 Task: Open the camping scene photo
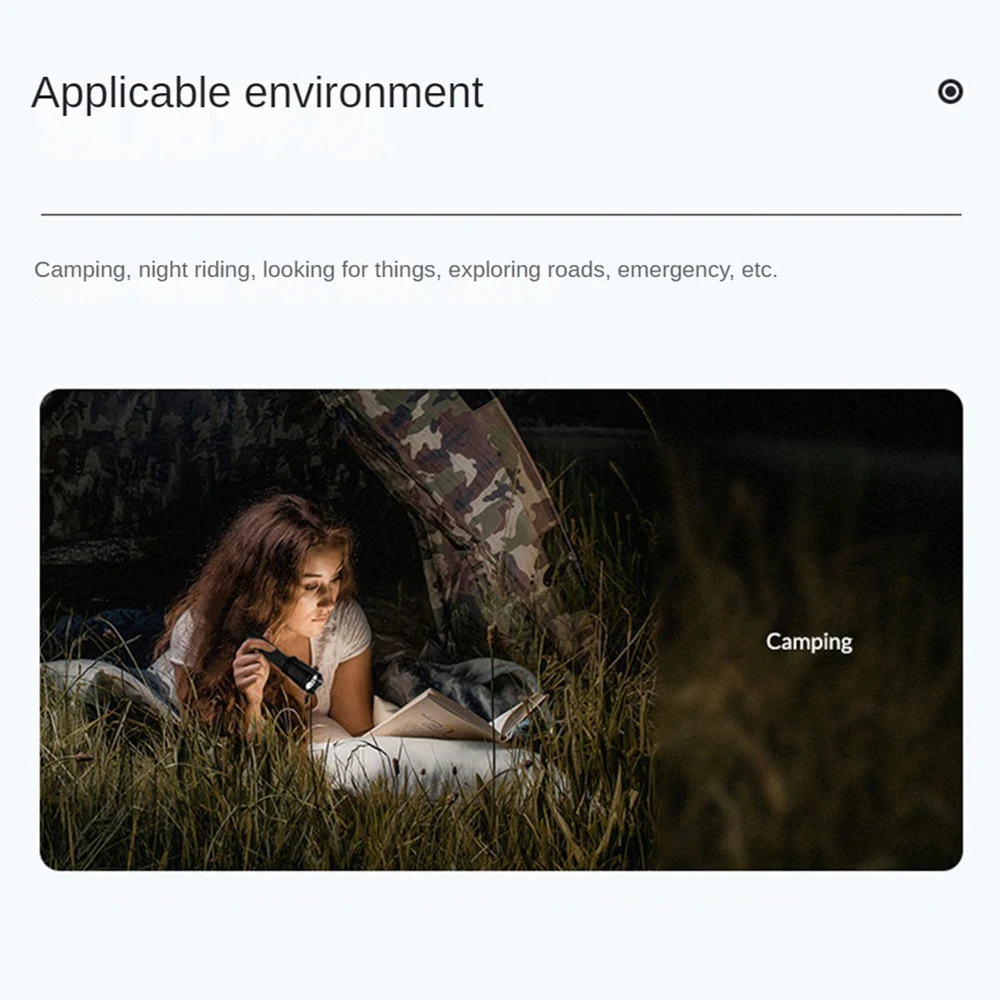pyautogui.click(x=501, y=629)
